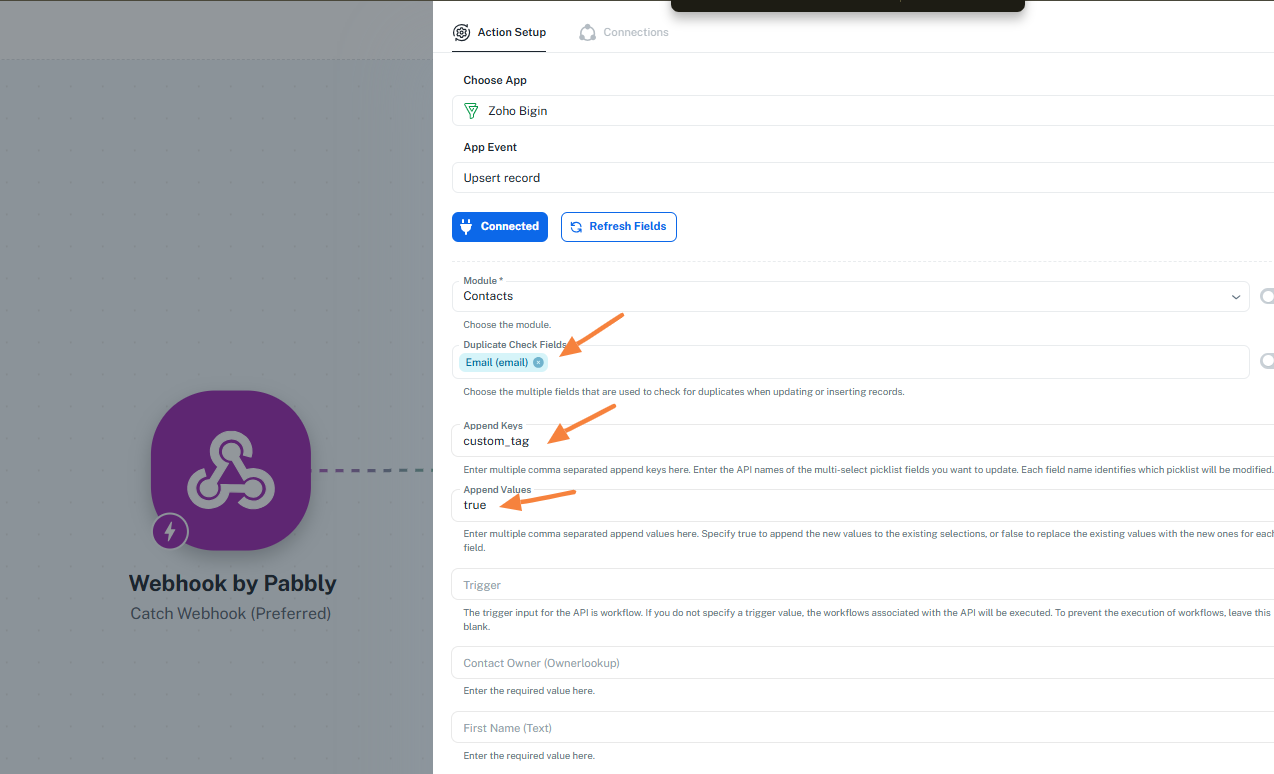This screenshot has width=1274, height=774.
Task: Toggle the switch beside Duplicate Check Fields
Action: (1266, 361)
